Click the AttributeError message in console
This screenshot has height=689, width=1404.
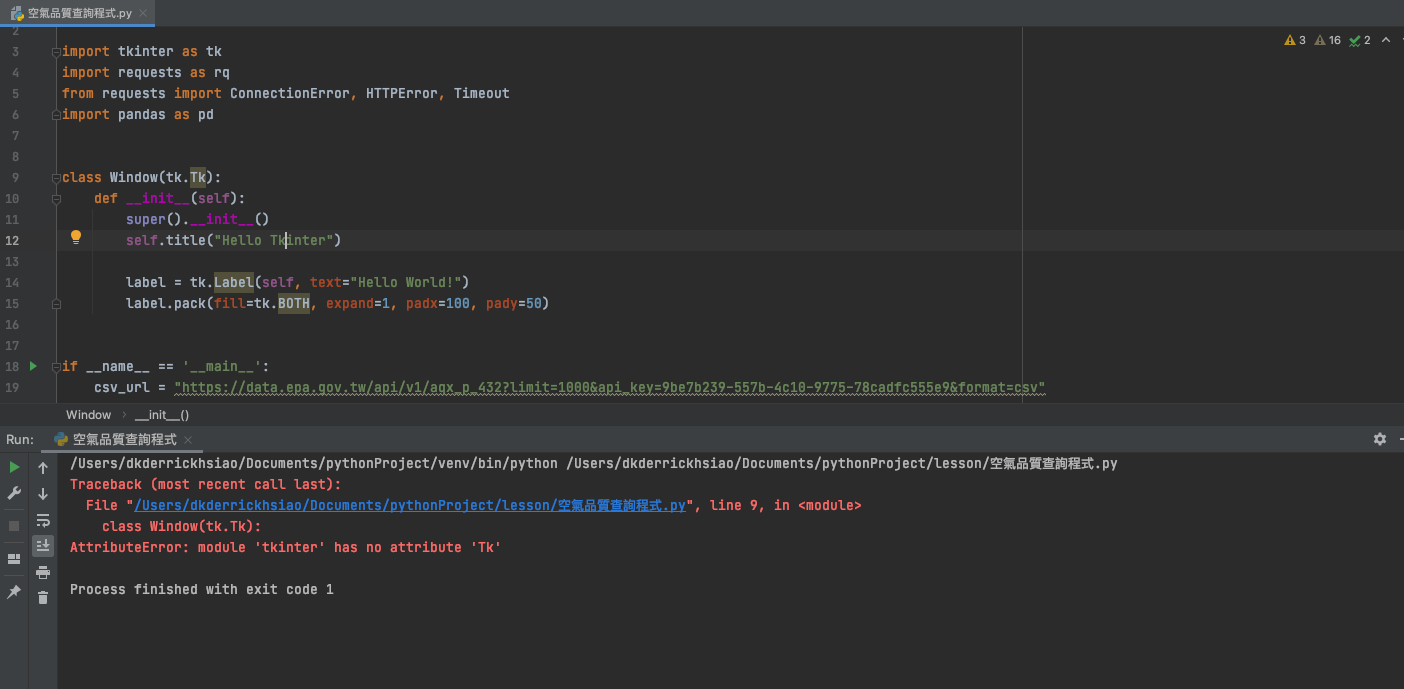(286, 547)
